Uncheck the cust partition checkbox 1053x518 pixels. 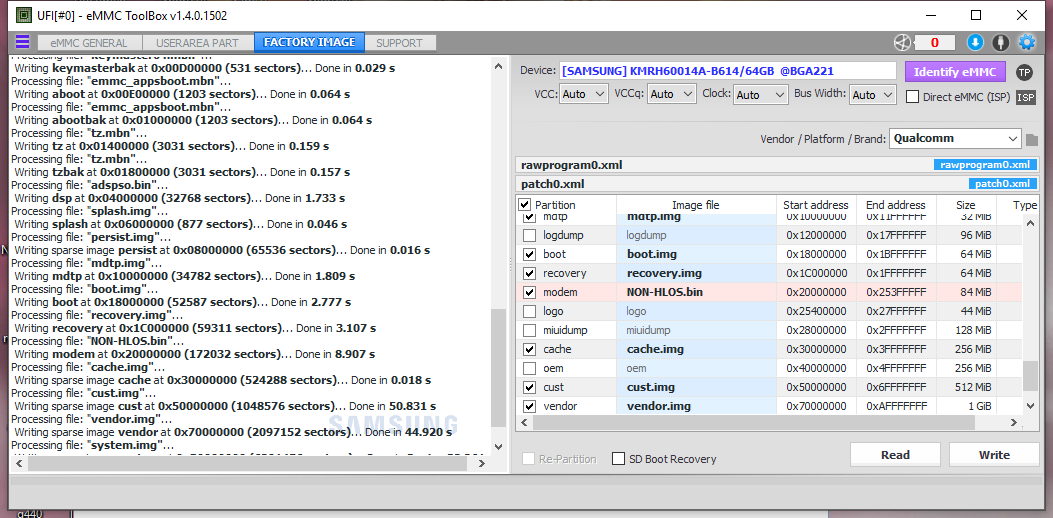[530, 387]
